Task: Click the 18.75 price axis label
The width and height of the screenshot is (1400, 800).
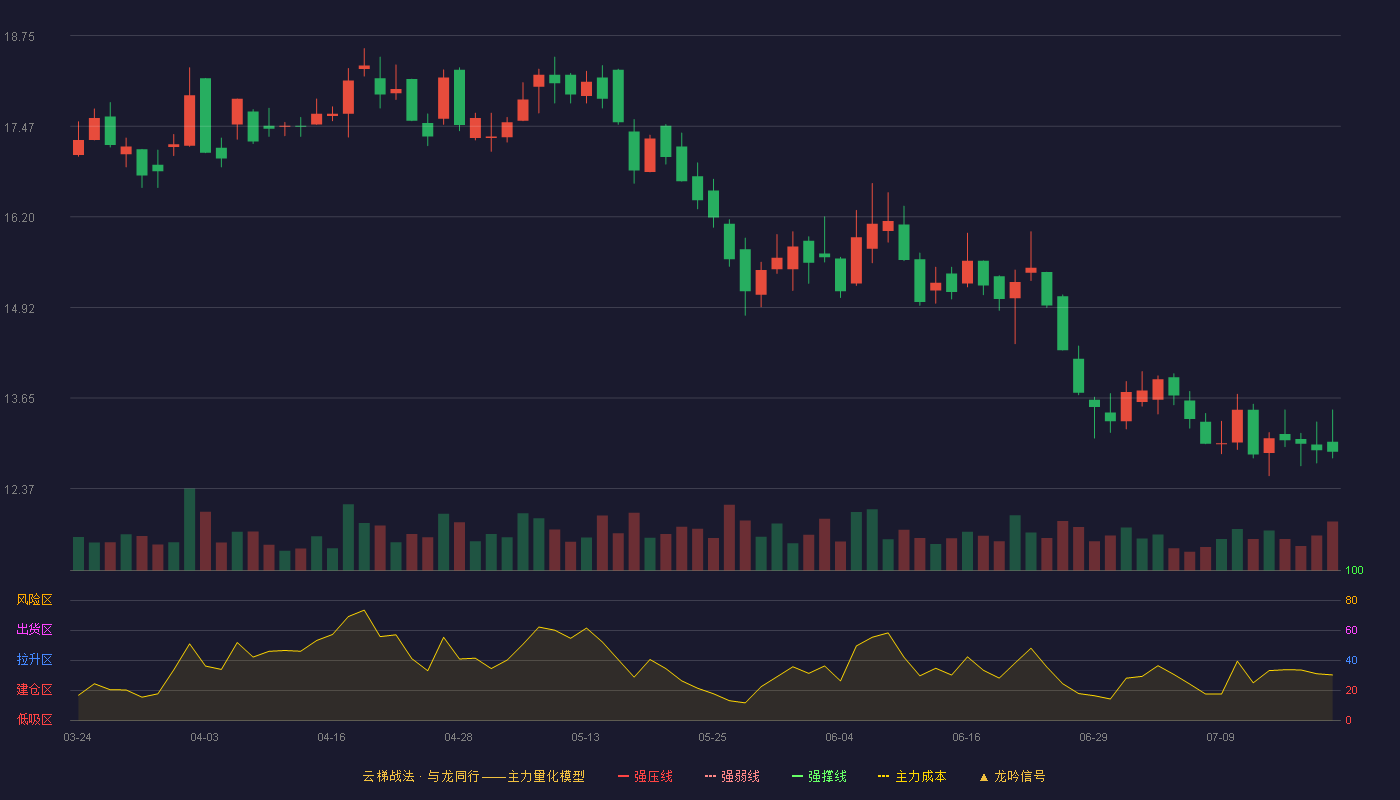Action: pyautogui.click(x=19, y=37)
